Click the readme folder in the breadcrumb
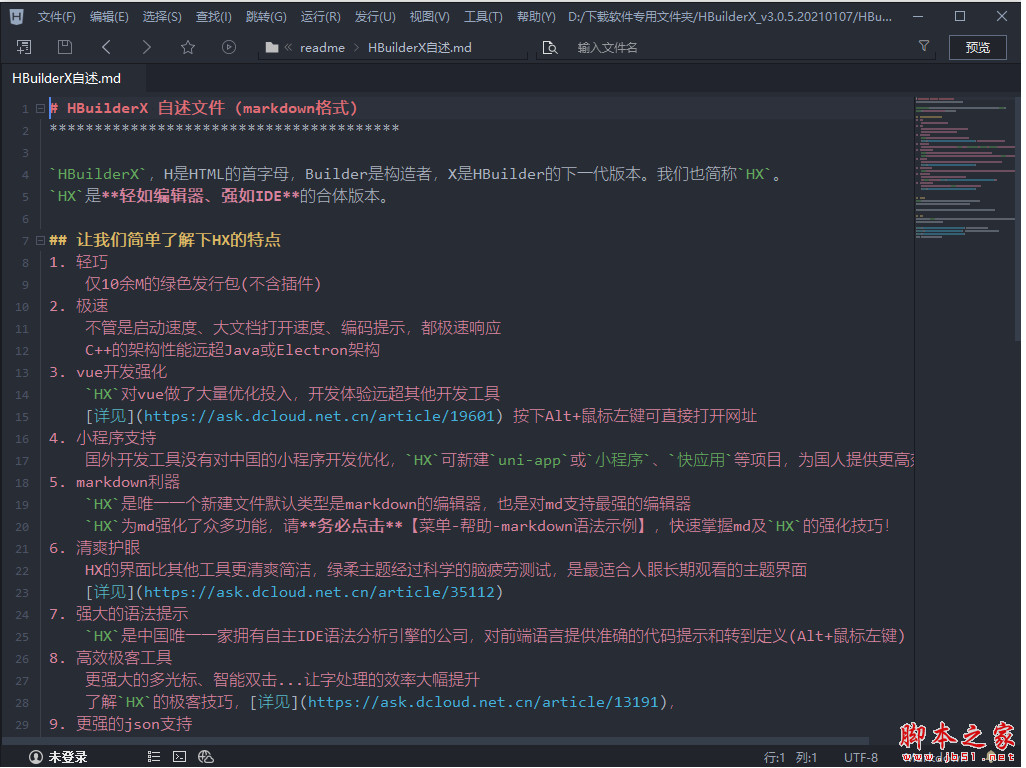 pyautogui.click(x=321, y=47)
